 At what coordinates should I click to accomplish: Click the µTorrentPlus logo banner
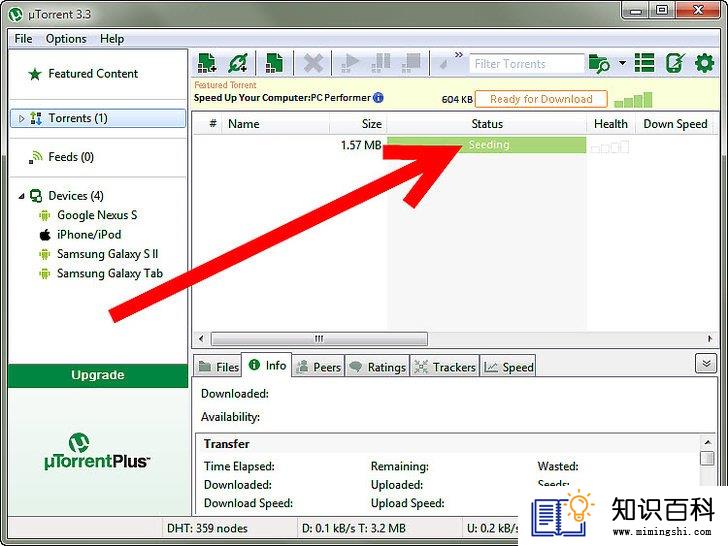pos(97,451)
